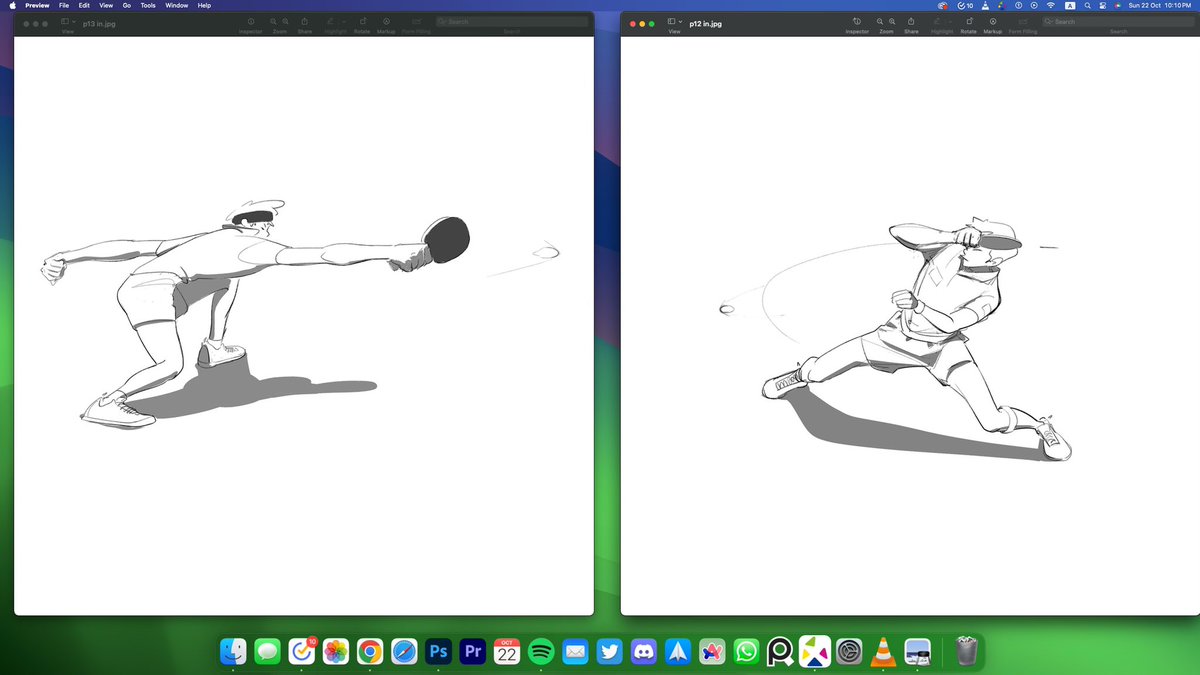Open Finder from the Dock
Image resolution: width=1200 pixels, height=675 pixels.
pyautogui.click(x=233, y=651)
